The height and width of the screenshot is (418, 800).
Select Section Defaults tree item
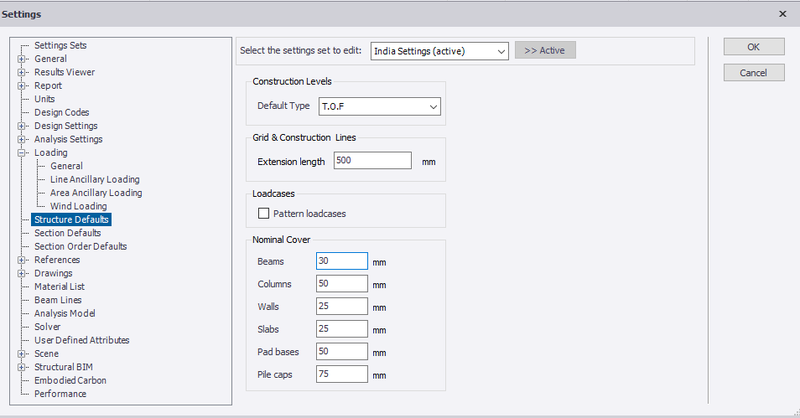(67, 233)
